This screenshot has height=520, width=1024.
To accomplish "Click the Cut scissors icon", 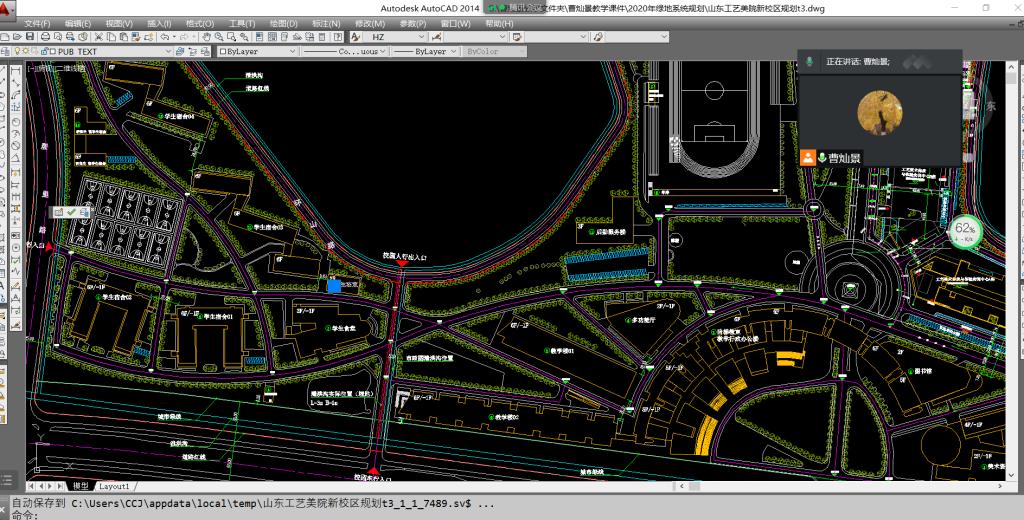I will (98, 37).
